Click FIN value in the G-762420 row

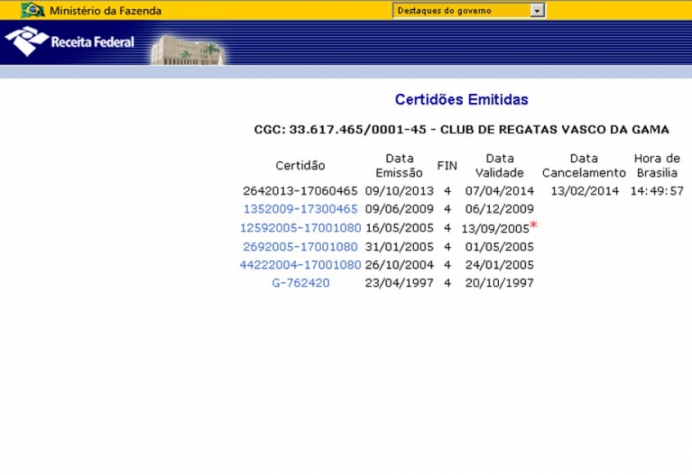coord(448,283)
